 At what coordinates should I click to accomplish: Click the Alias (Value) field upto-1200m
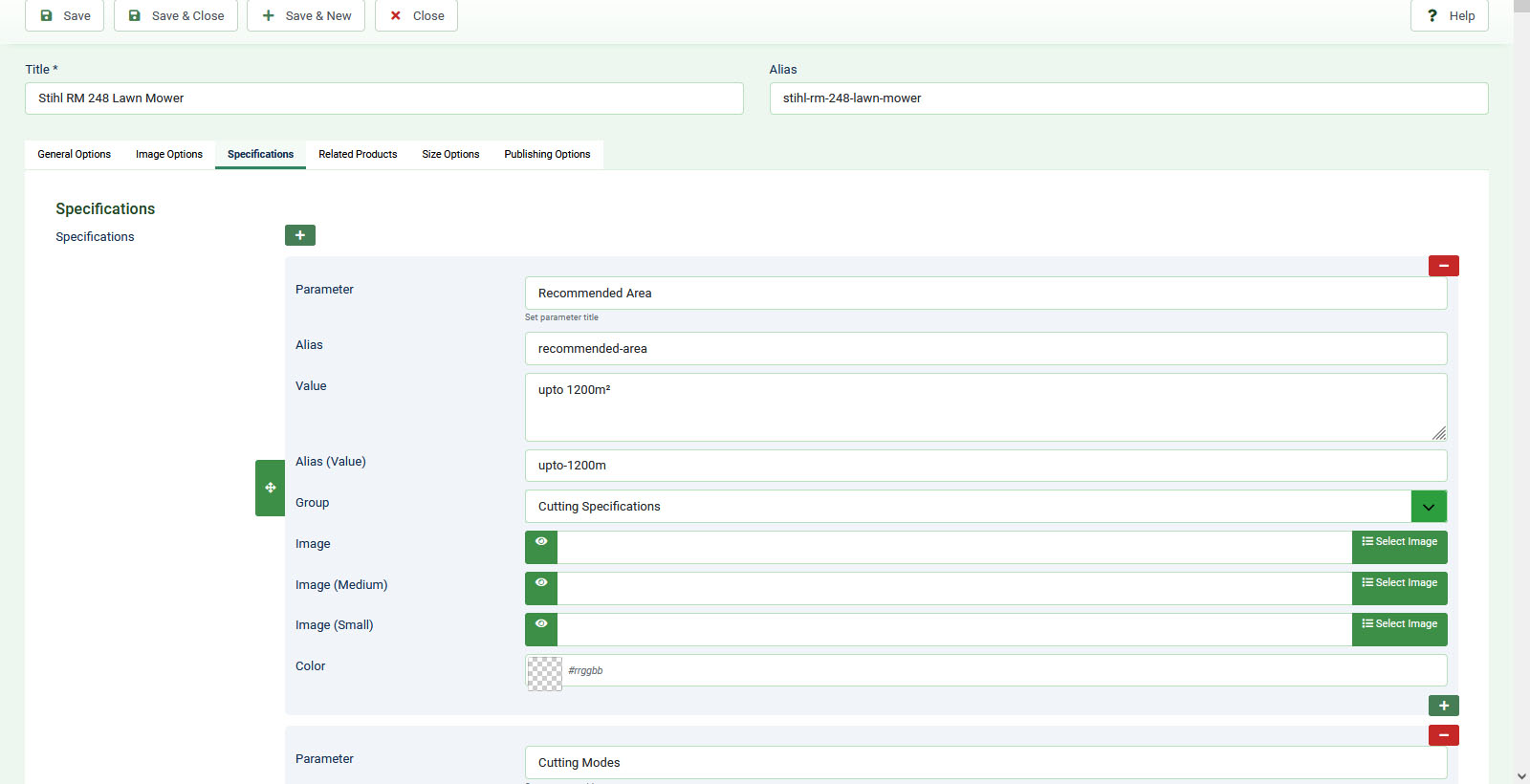(x=986, y=466)
